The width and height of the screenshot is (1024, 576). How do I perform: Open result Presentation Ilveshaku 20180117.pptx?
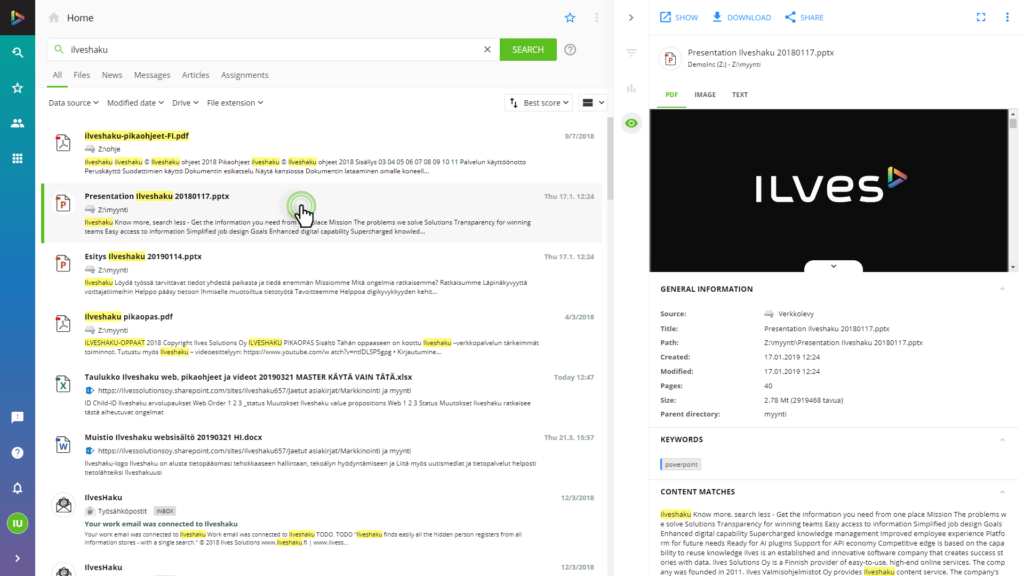(157, 196)
